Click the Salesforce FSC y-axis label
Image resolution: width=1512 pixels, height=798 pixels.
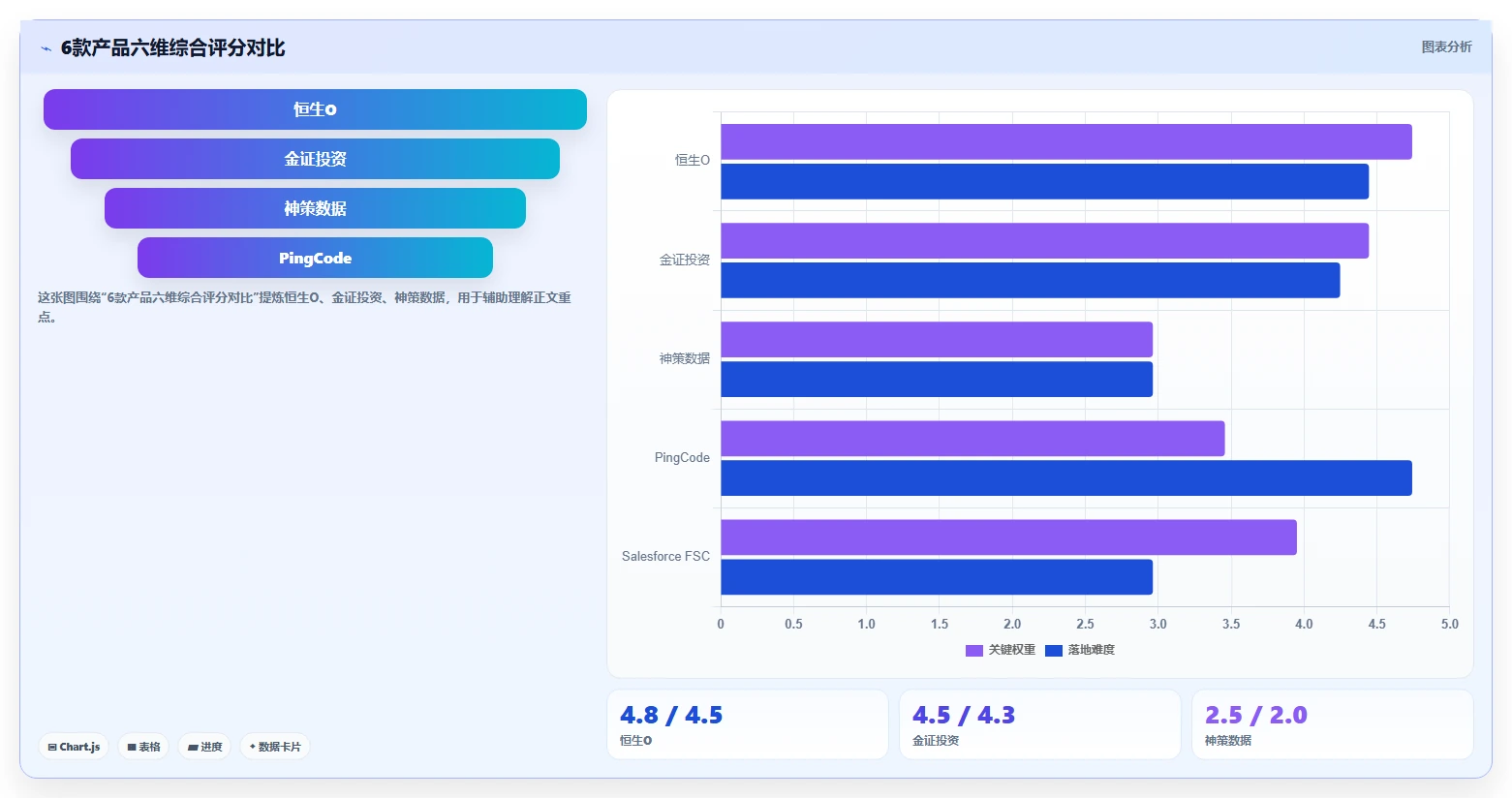coord(665,556)
